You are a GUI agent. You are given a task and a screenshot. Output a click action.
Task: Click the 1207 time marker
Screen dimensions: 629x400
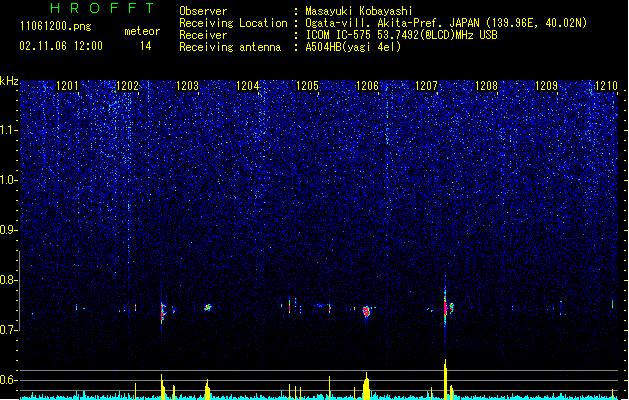[x=426, y=86]
